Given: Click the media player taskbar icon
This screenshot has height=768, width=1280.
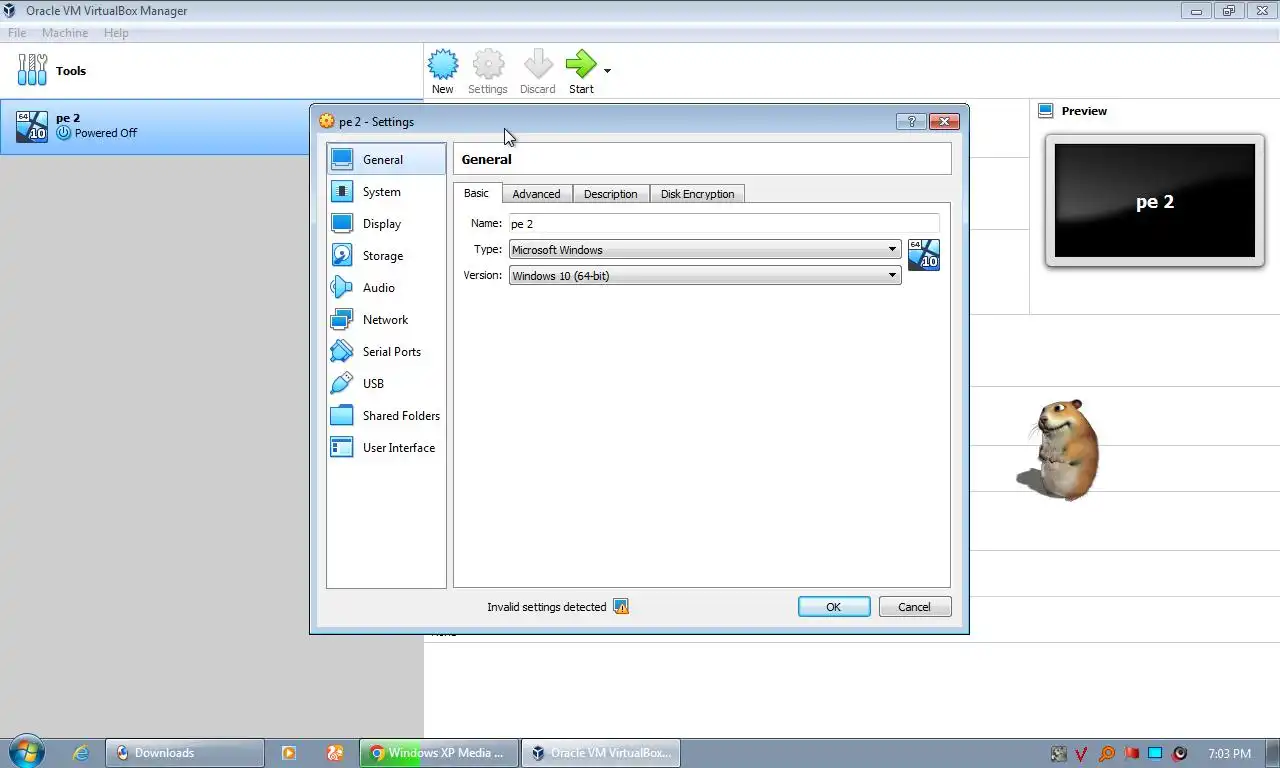Looking at the screenshot, I should pyautogui.click(x=289, y=753).
